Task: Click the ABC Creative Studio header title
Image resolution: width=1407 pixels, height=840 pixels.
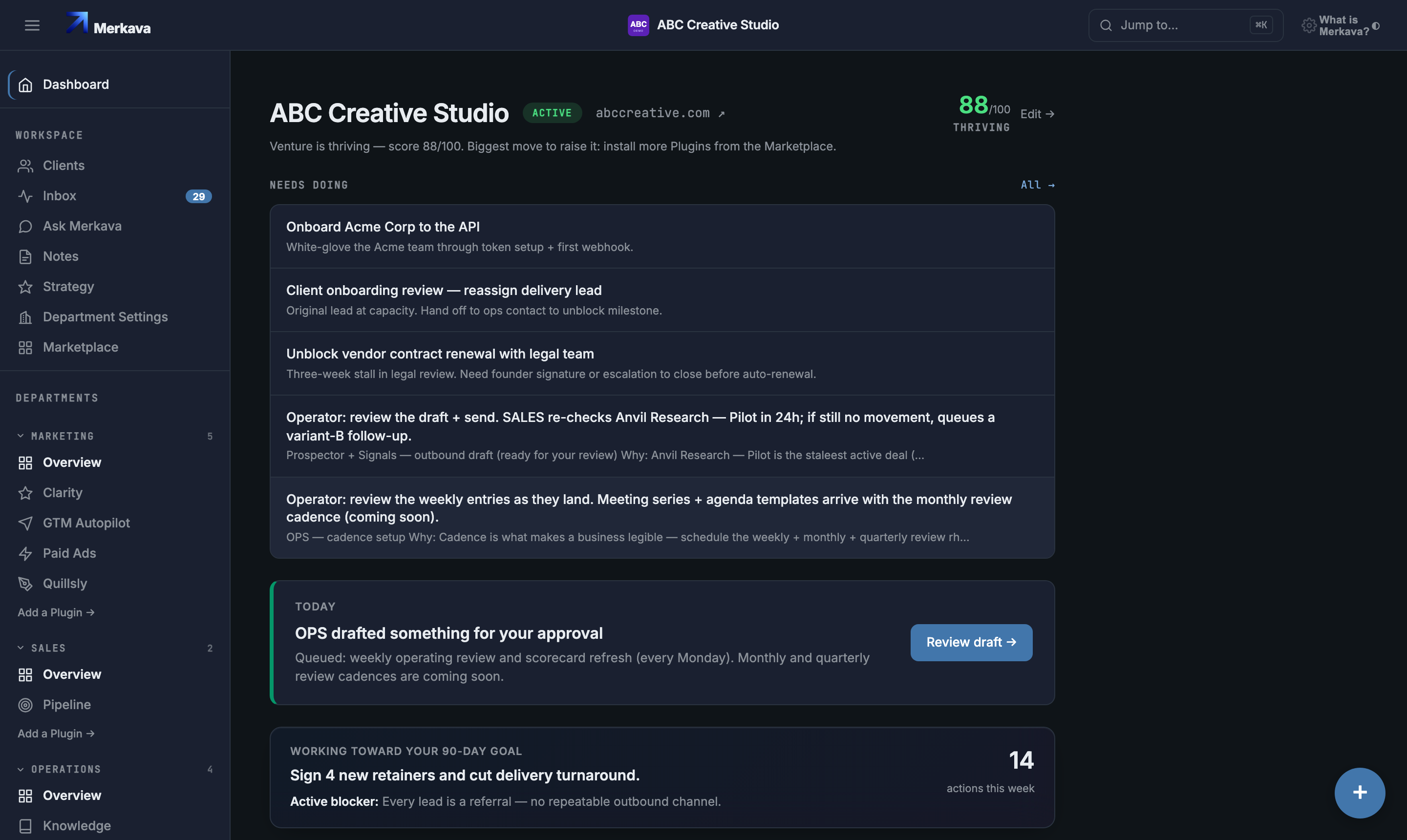Action: (x=717, y=25)
